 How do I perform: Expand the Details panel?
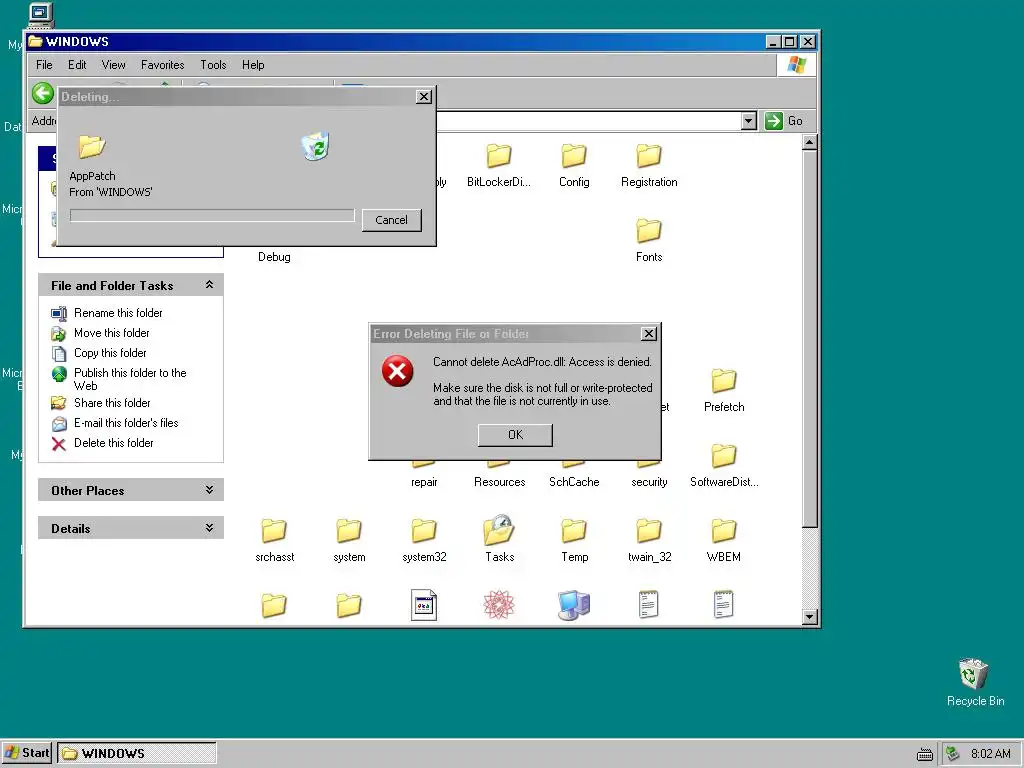209,528
